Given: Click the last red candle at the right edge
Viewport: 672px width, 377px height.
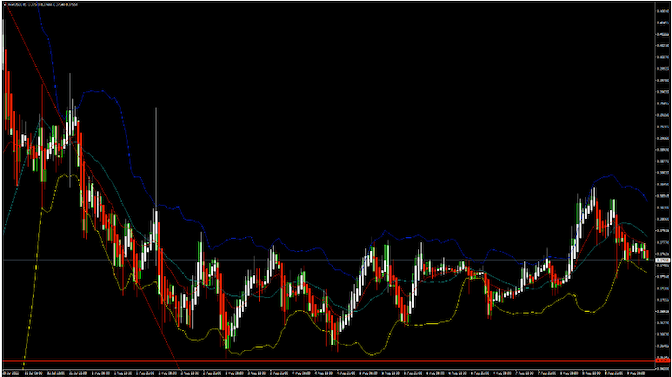Looking at the screenshot, I should point(647,254).
